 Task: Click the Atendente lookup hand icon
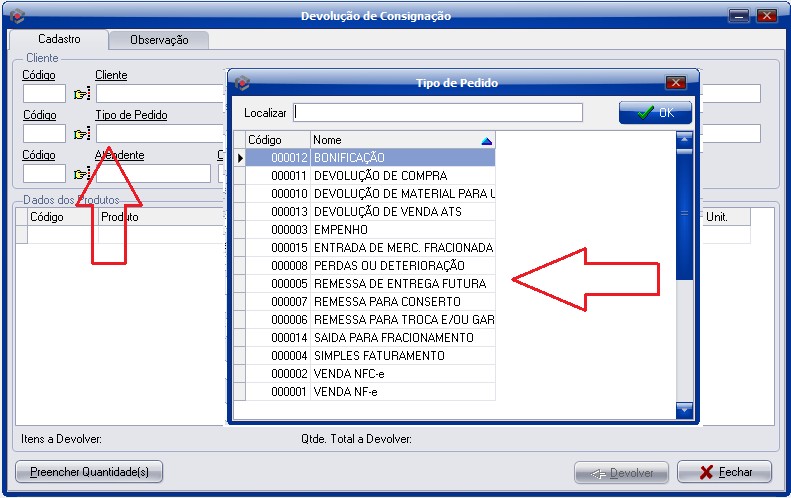pos(82,174)
